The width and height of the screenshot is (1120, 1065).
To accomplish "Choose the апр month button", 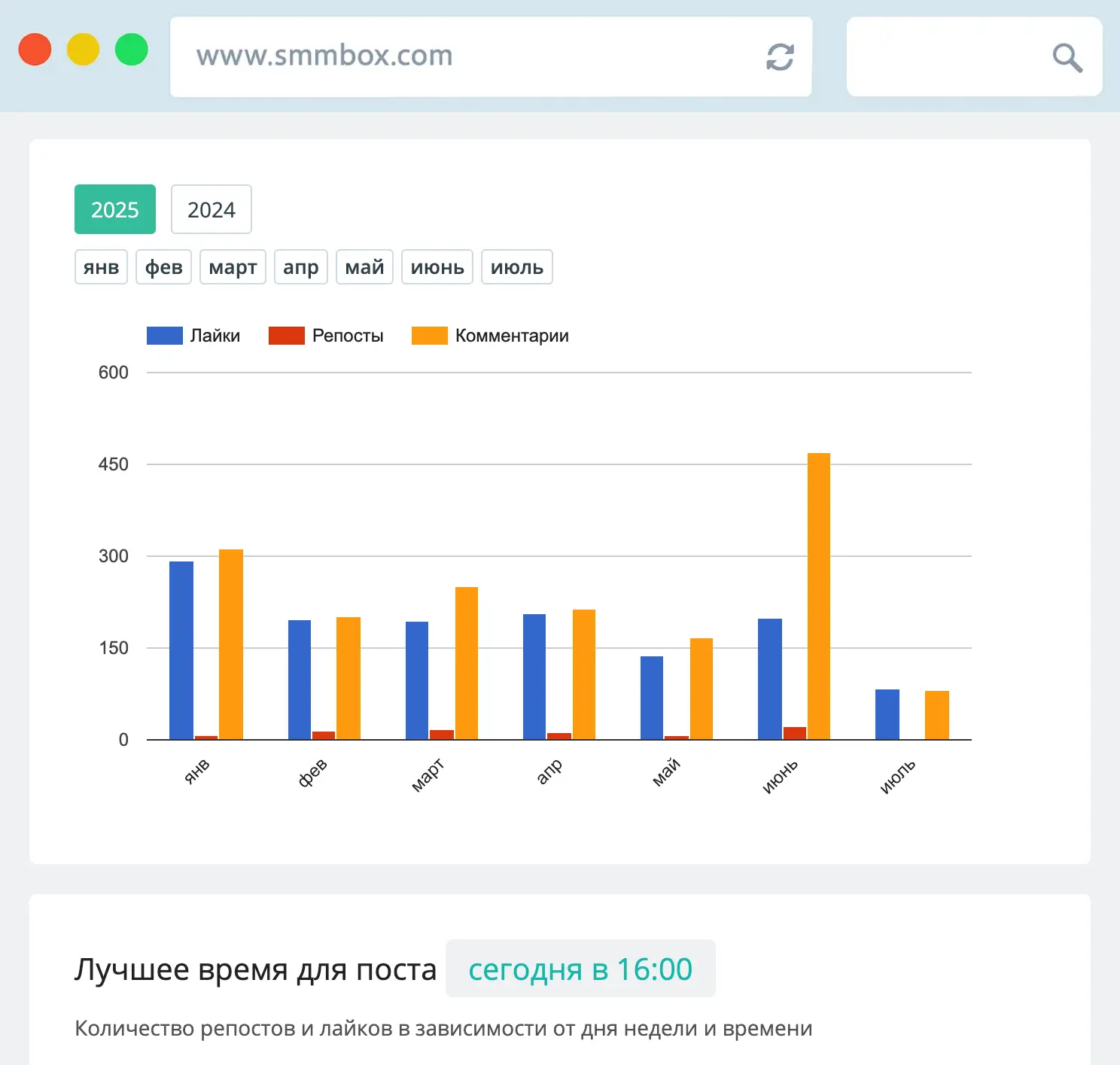I will click(x=301, y=267).
